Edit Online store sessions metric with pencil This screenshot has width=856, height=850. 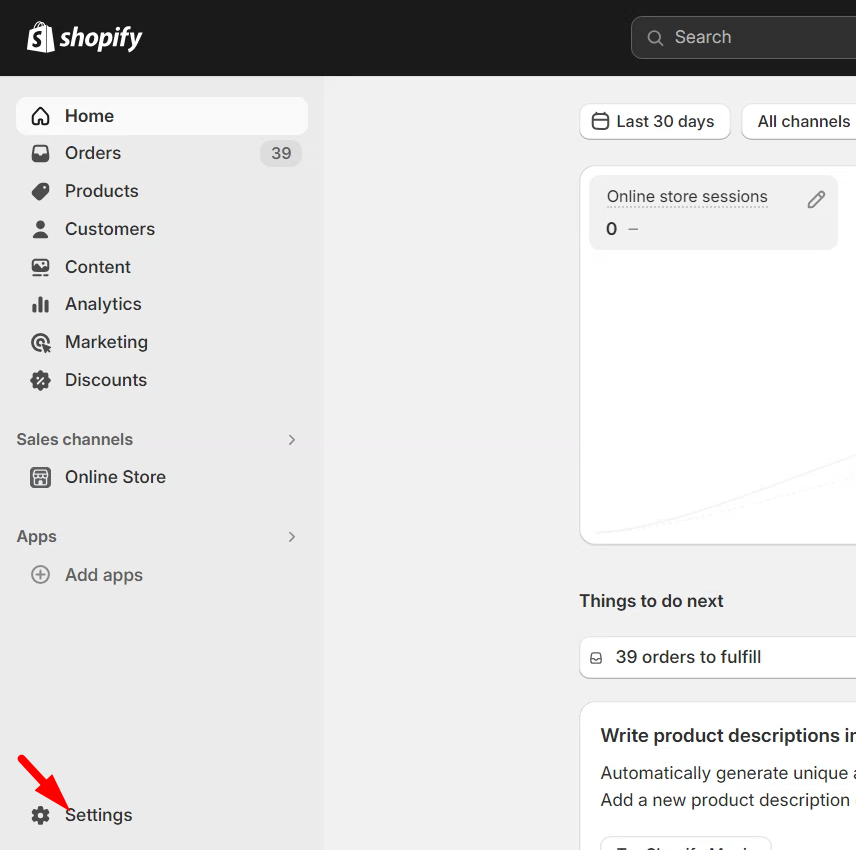(x=816, y=200)
